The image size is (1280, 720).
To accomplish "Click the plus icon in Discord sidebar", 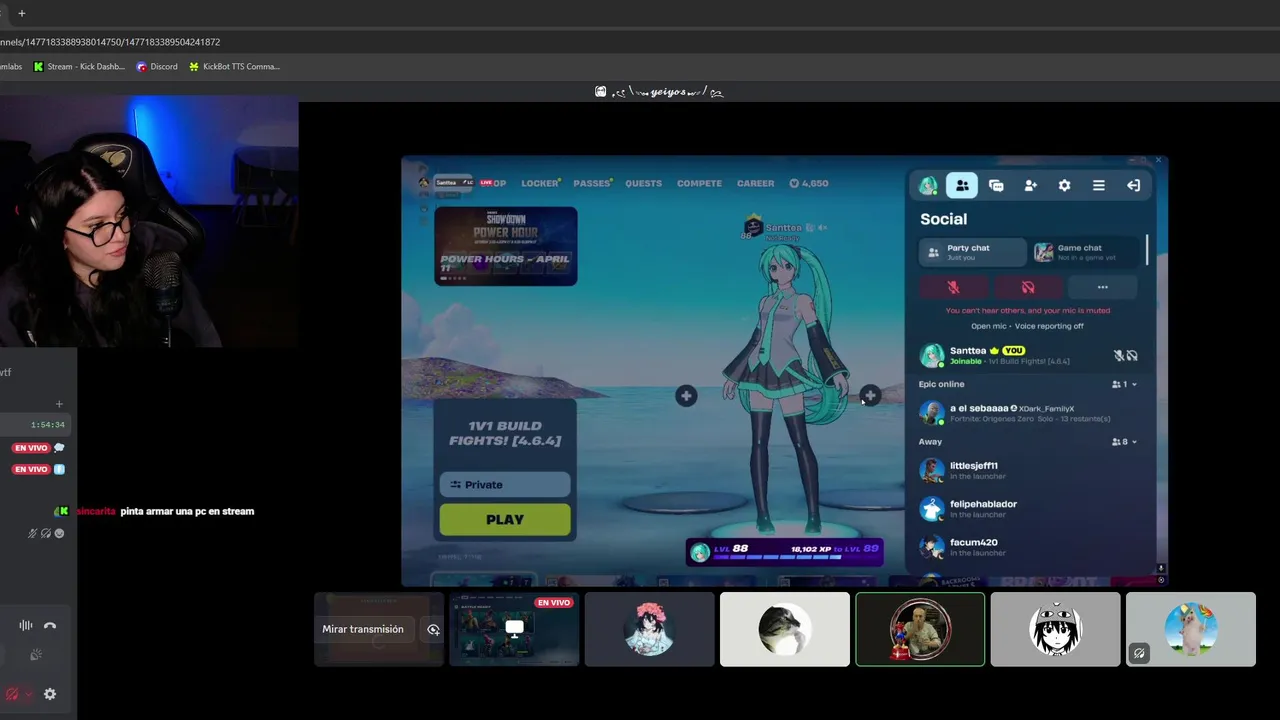I will pyautogui.click(x=59, y=404).
